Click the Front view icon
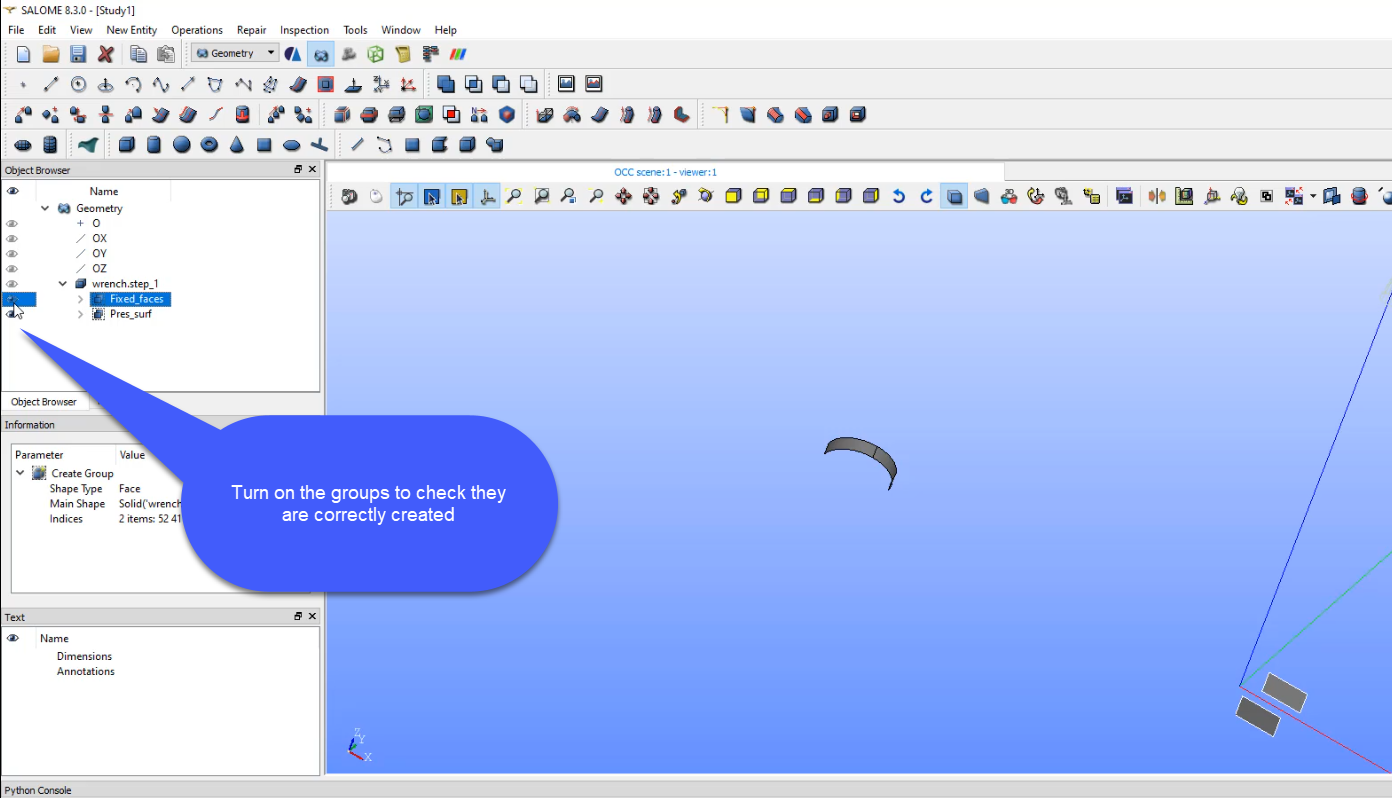This screenshot has height=798, width=1392. (733, 195)
